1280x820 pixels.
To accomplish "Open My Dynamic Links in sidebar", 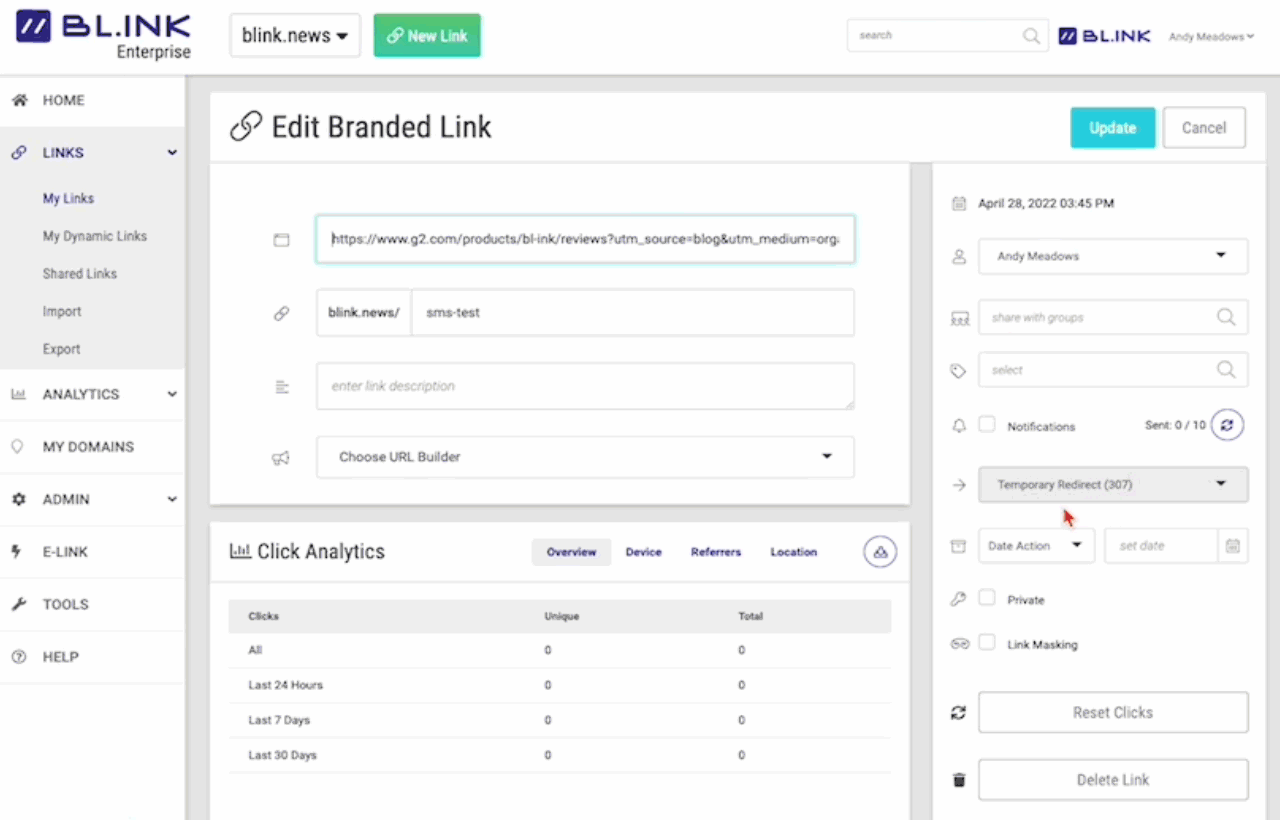I will (95, 236).
